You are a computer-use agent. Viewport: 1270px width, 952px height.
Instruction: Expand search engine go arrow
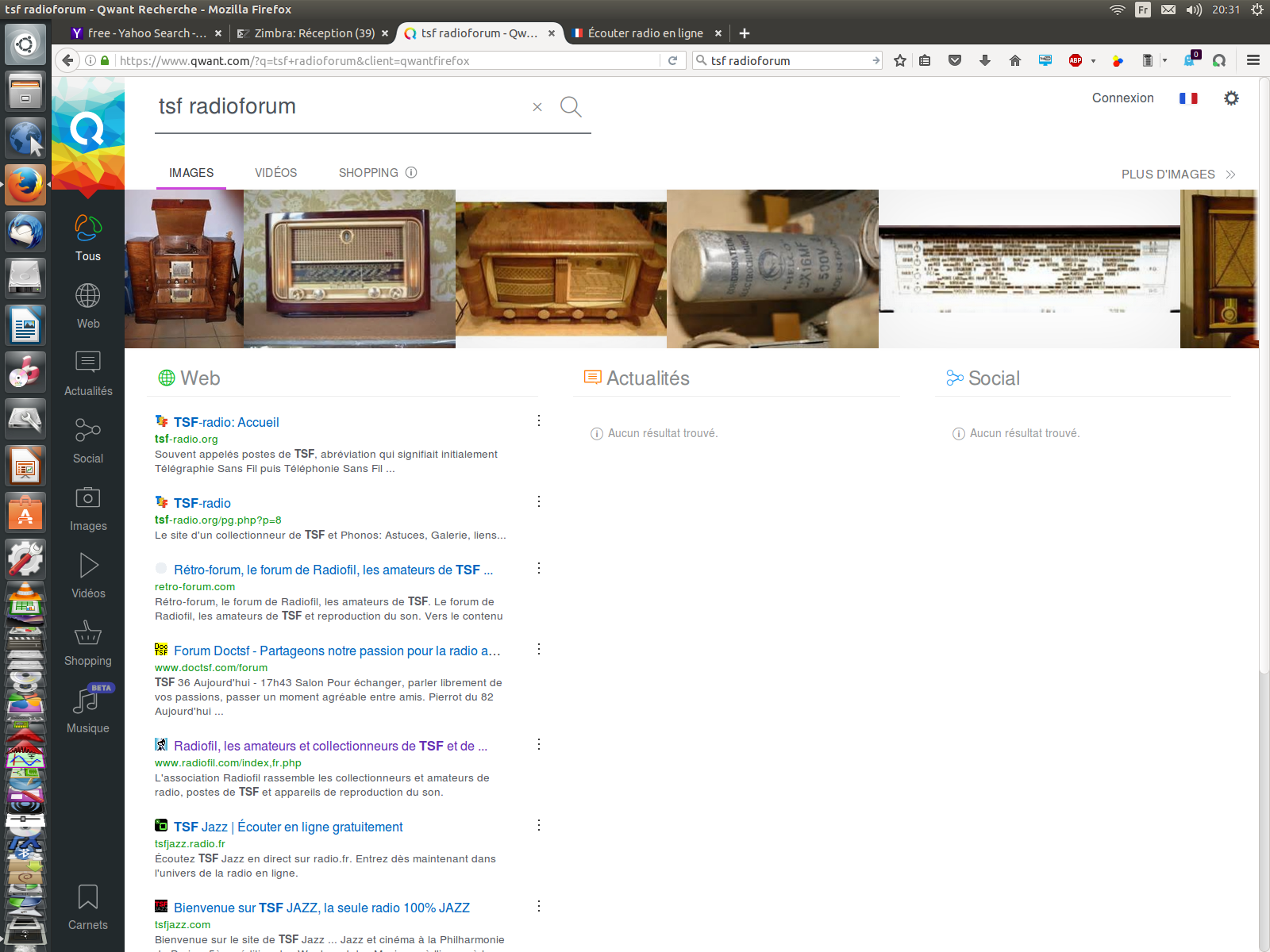pyautogui.click(x=876, y=60)
